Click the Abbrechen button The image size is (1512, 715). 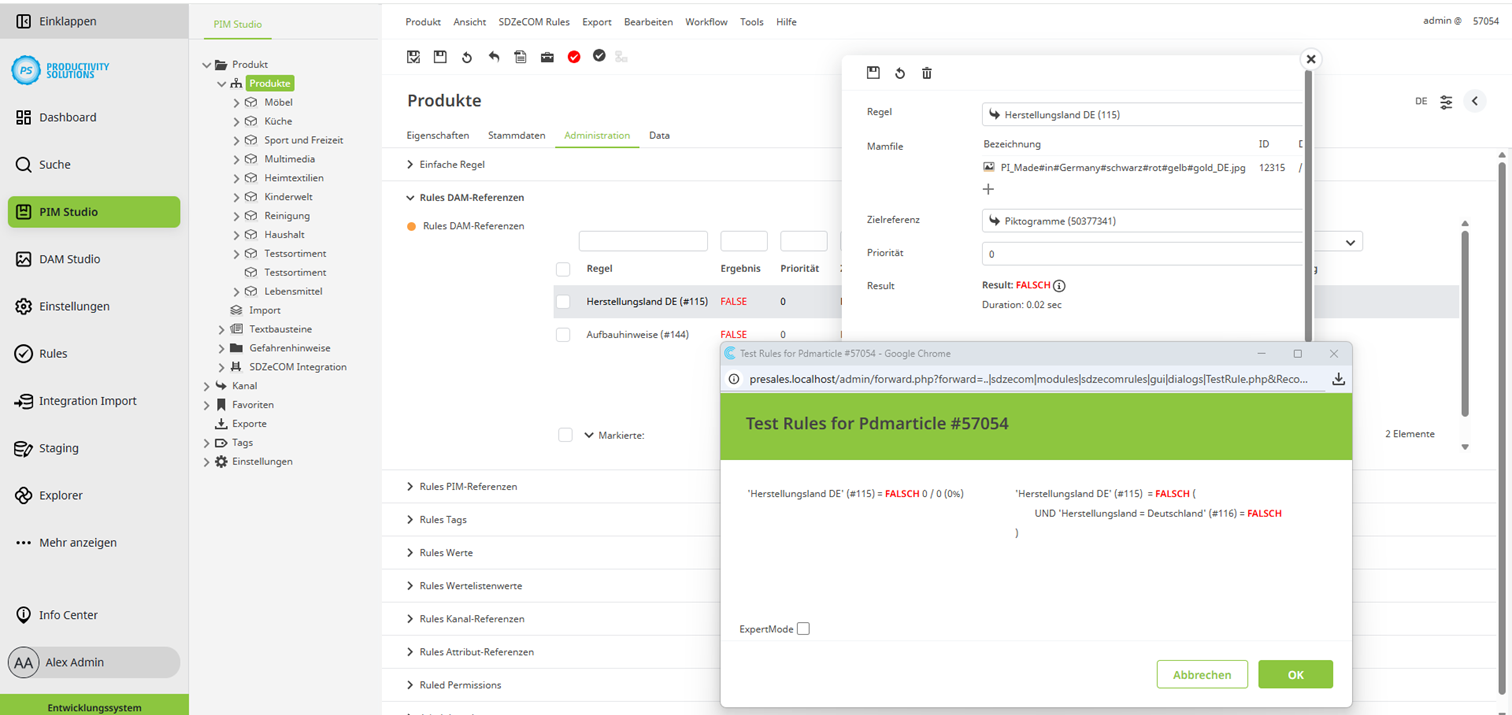tap(1202, 675)
